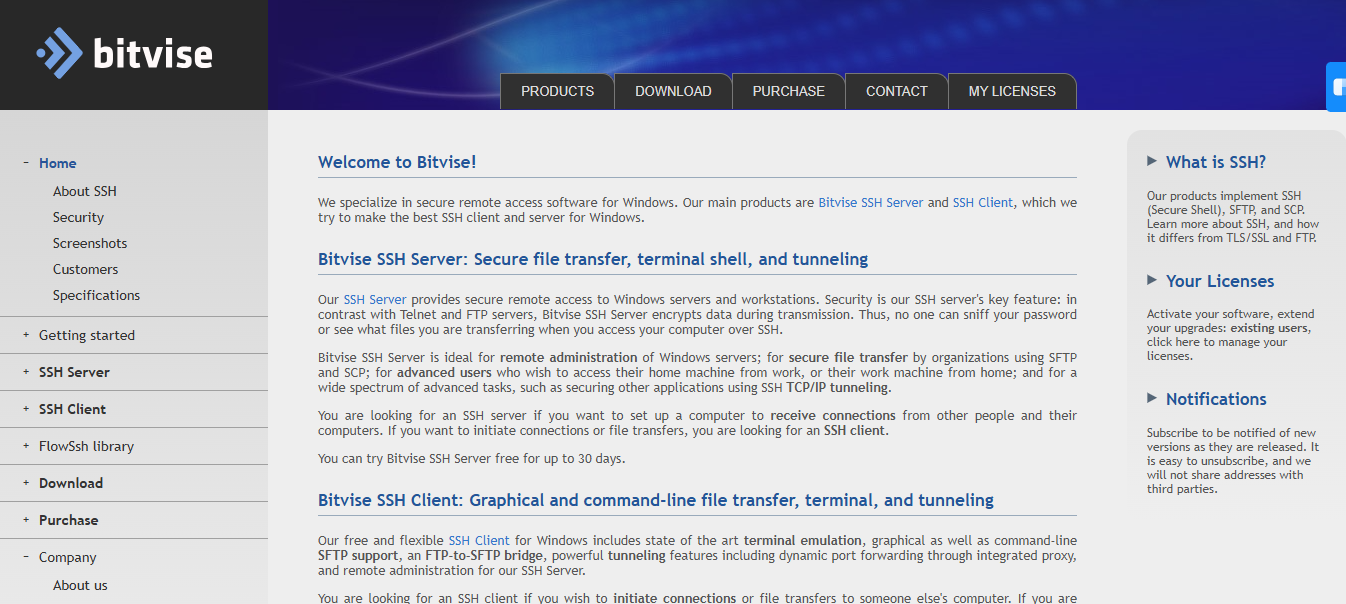
Task: Open the Screenshots sidebar page
Action: [x=90, y=243]
